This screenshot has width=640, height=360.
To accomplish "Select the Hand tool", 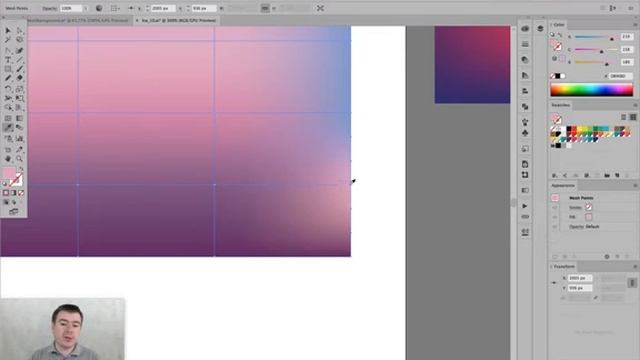I will (x=8, y=159).
